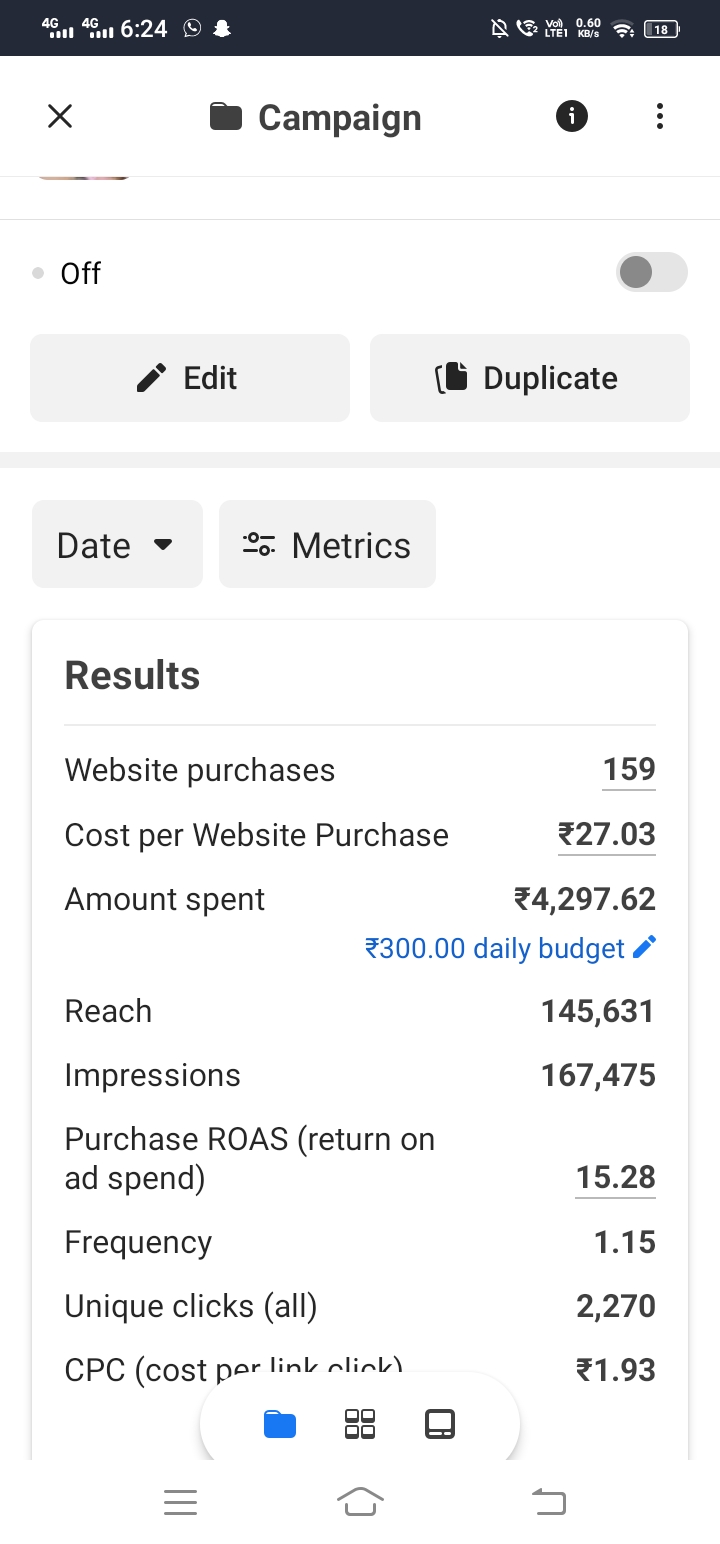Tap the ₹27.03 cost per purchase value
The height and width of the screenshot is (1544, 720).
[606, 834]
